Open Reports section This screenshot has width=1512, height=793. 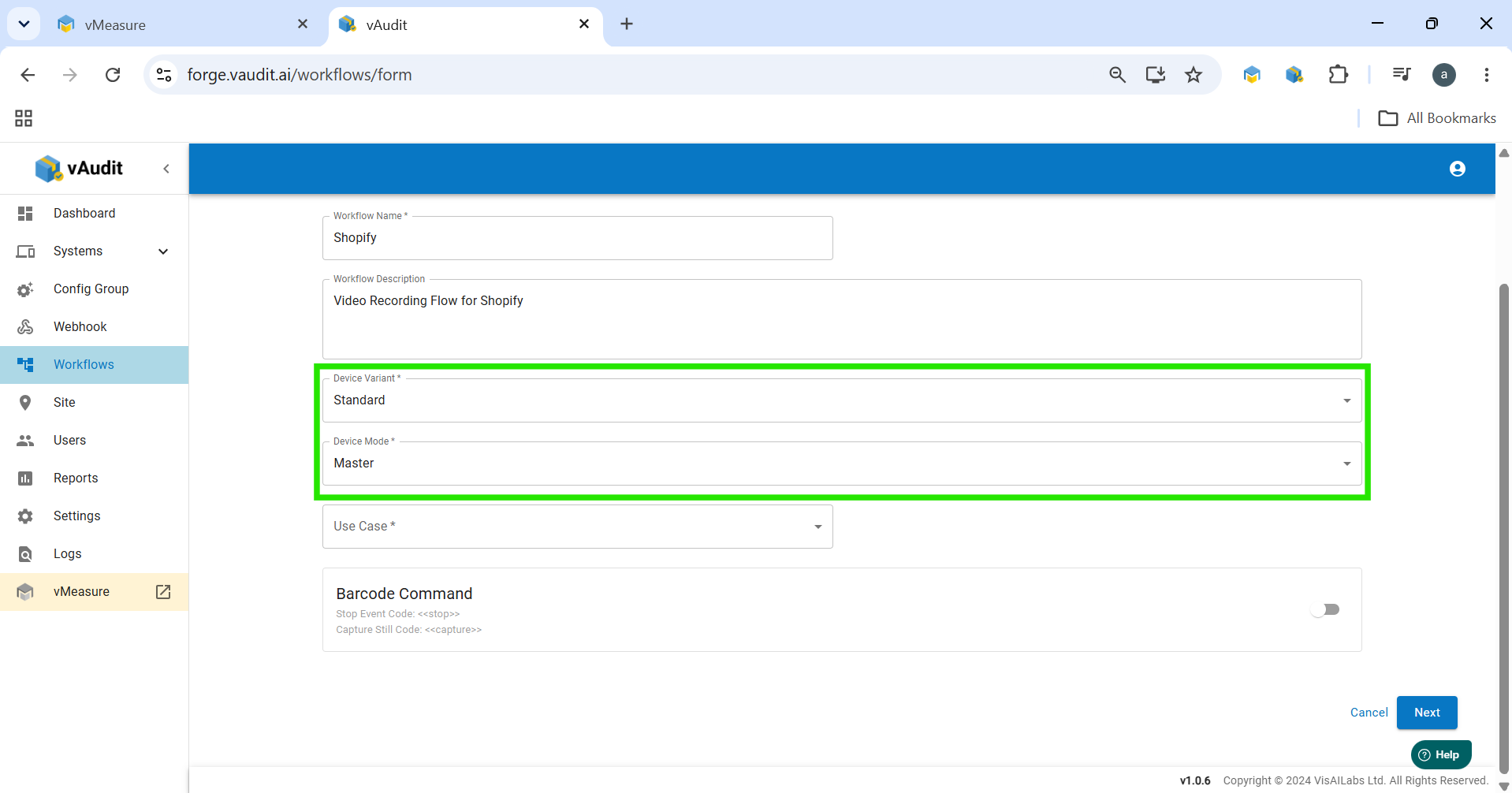(76, 478)
